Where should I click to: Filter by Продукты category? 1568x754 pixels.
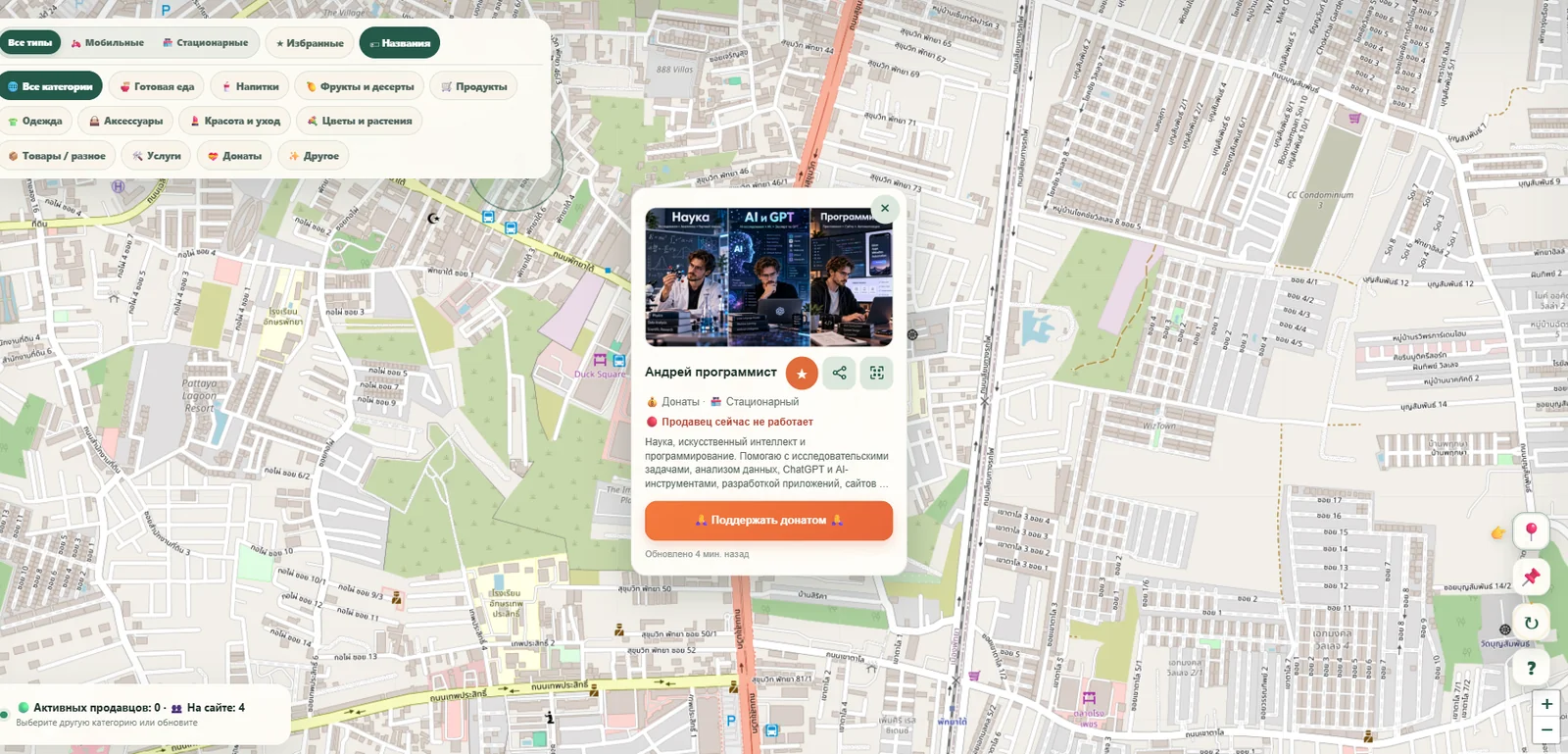(473, 86)
